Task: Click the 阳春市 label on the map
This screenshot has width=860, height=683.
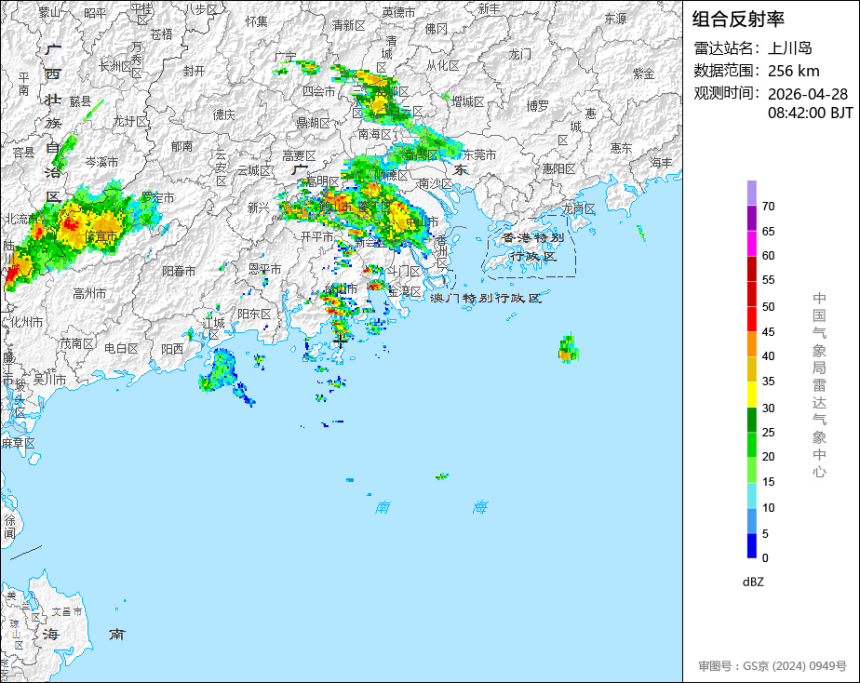Action: [179, 271]
